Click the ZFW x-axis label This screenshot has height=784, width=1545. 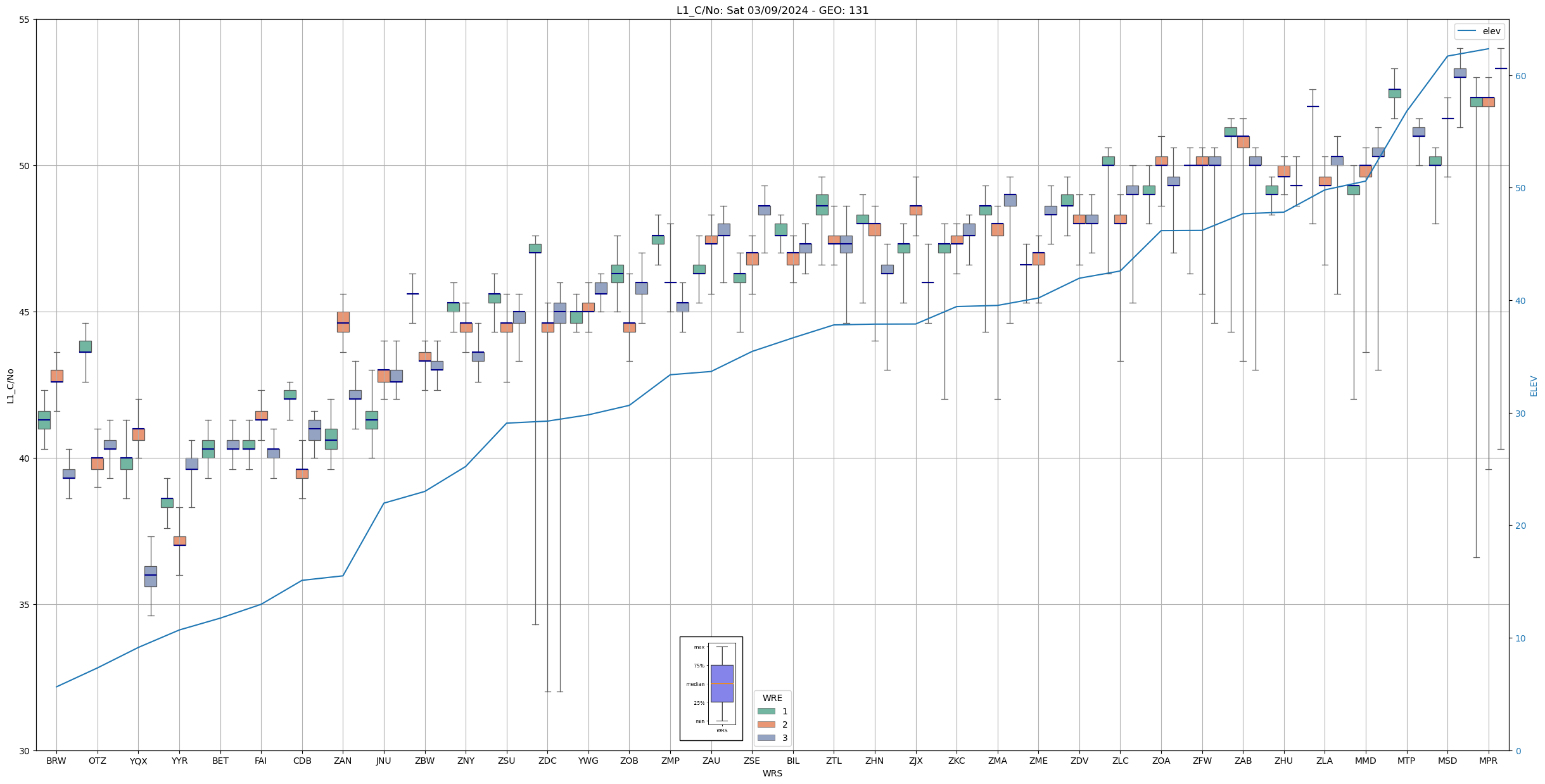pos(1202,761)
